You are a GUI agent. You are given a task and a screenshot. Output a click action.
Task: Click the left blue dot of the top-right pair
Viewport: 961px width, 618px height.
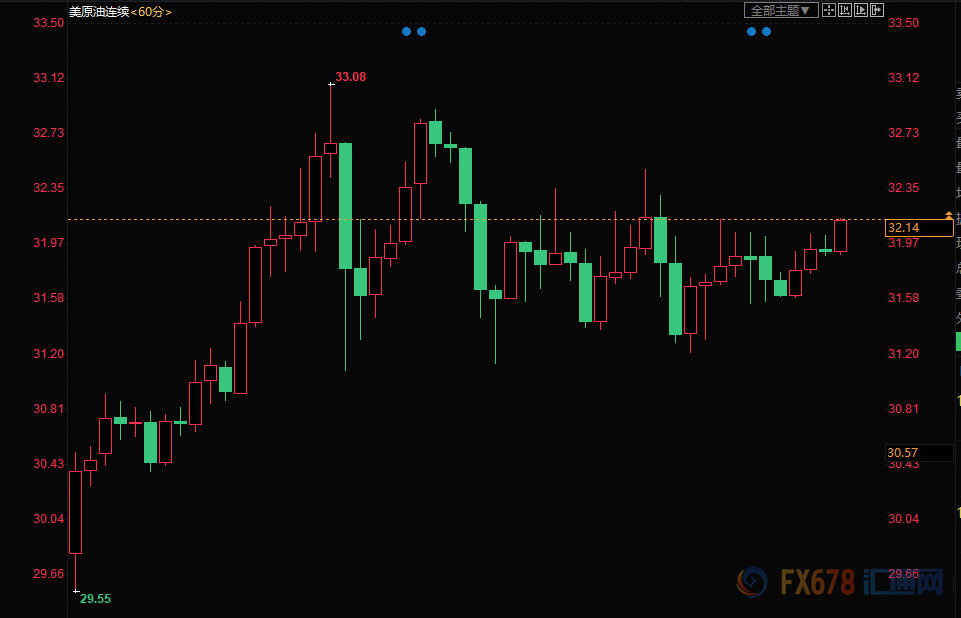751,31
